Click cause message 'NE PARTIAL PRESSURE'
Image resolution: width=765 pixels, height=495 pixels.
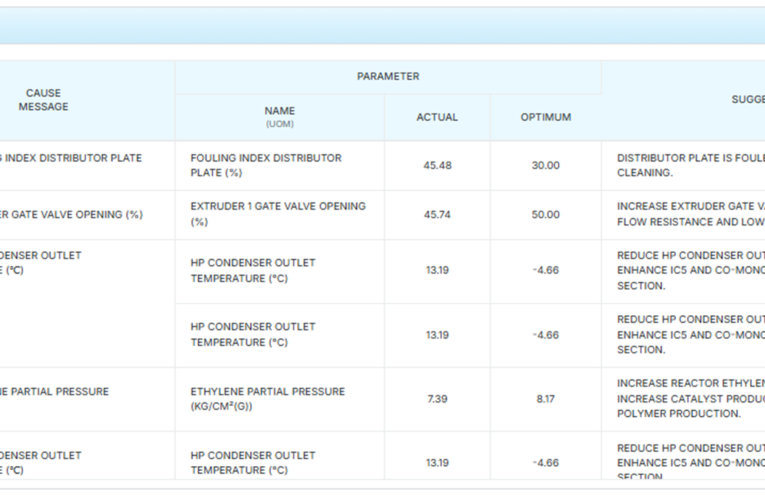[x=55, y=392]
